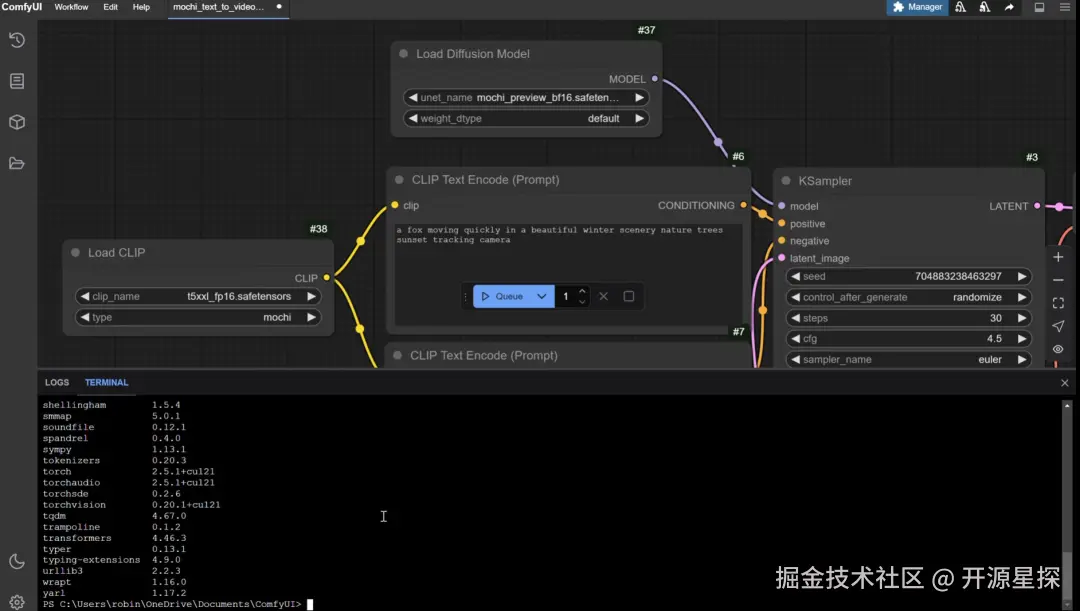The width and height of the screenshot is (1080, 611).
Task: Open control_after_generate randomize selector
Action: coord(908,298)
